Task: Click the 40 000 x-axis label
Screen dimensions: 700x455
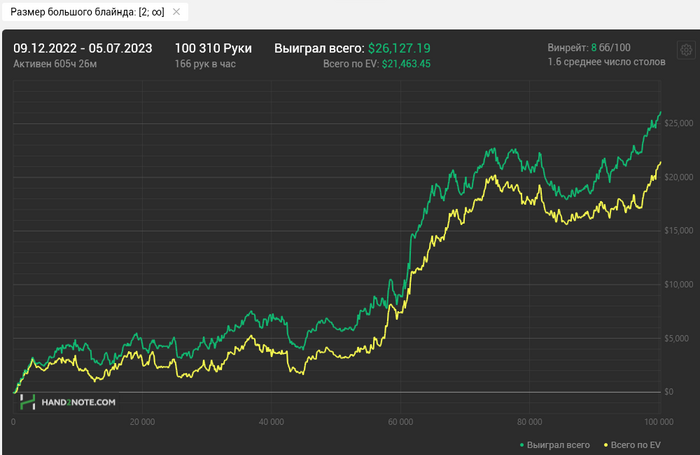Action: (x=271, y=422)
